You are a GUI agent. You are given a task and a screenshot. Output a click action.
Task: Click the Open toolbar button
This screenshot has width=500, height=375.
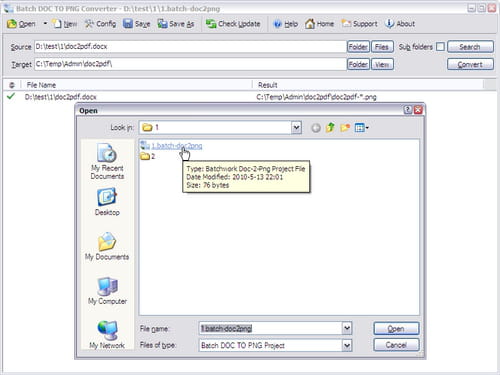tap(21, 24)
